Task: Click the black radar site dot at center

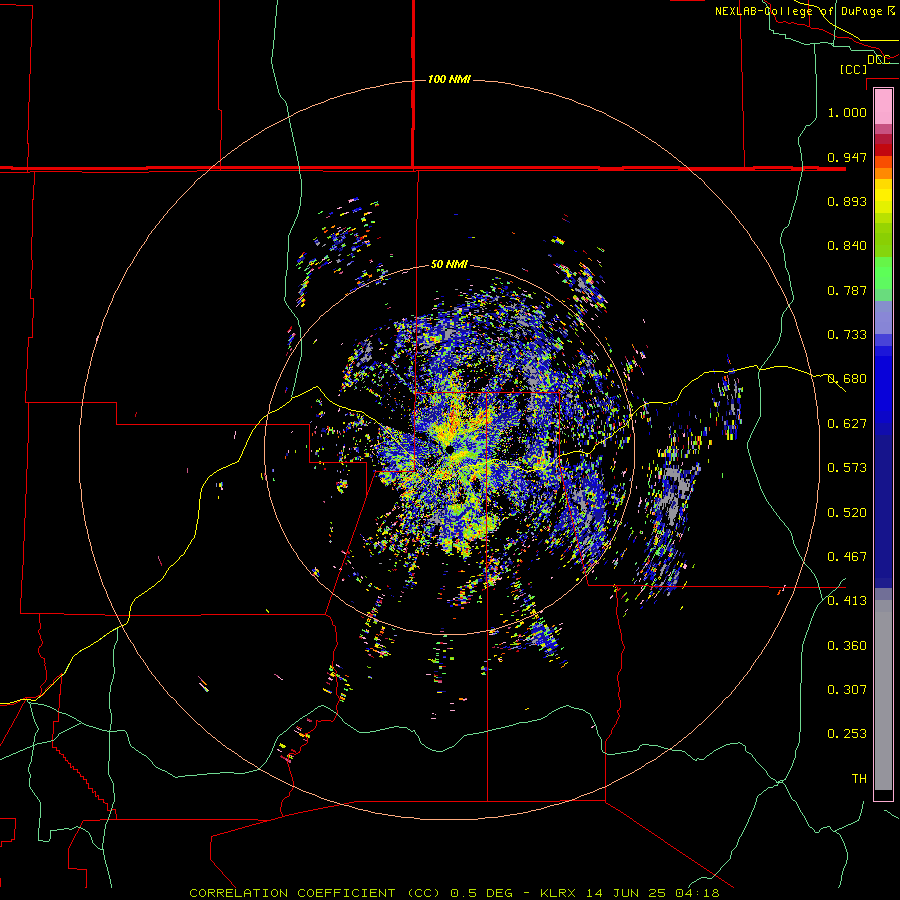Action: (x=449, y=449)
